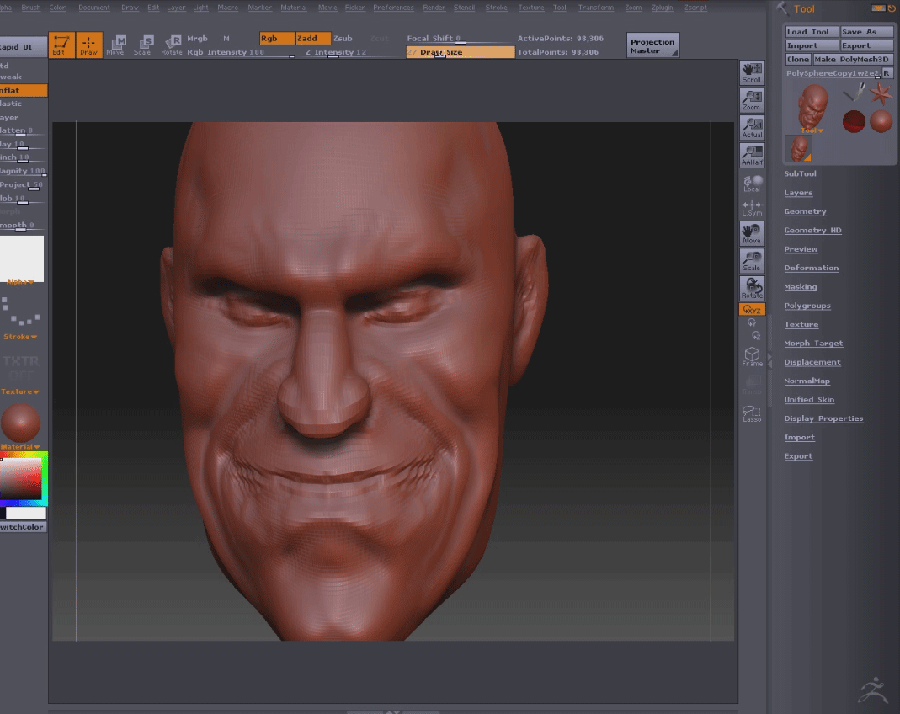Expand the SubTool section

(800, 173)
